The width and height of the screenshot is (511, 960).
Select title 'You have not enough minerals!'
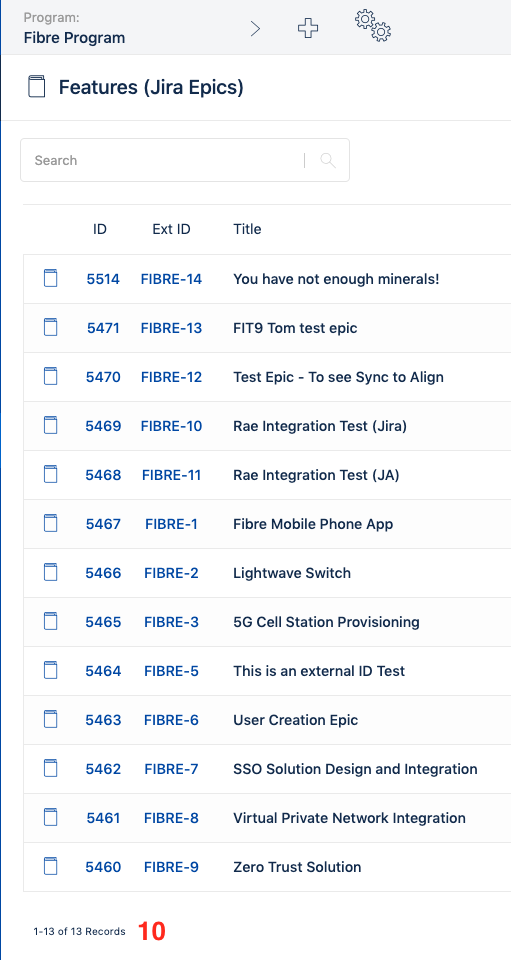click(336, 279)
